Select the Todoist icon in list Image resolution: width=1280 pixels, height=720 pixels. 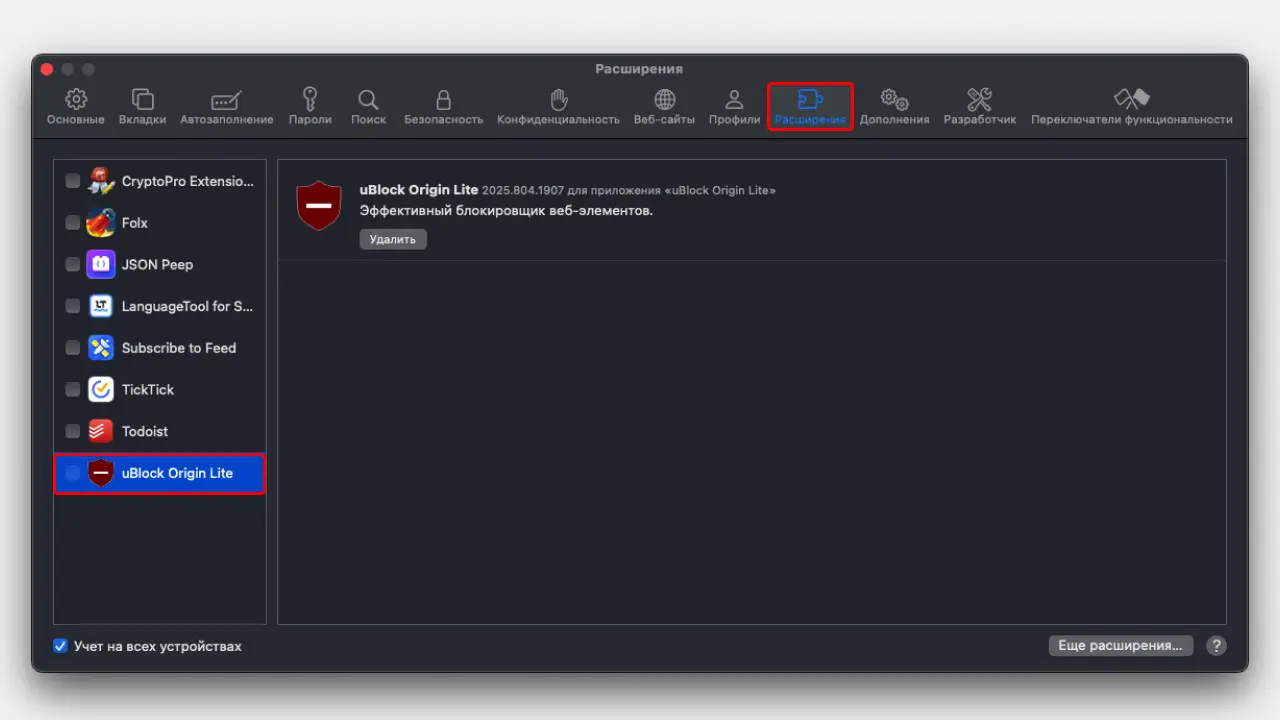(x=101, y=431)
